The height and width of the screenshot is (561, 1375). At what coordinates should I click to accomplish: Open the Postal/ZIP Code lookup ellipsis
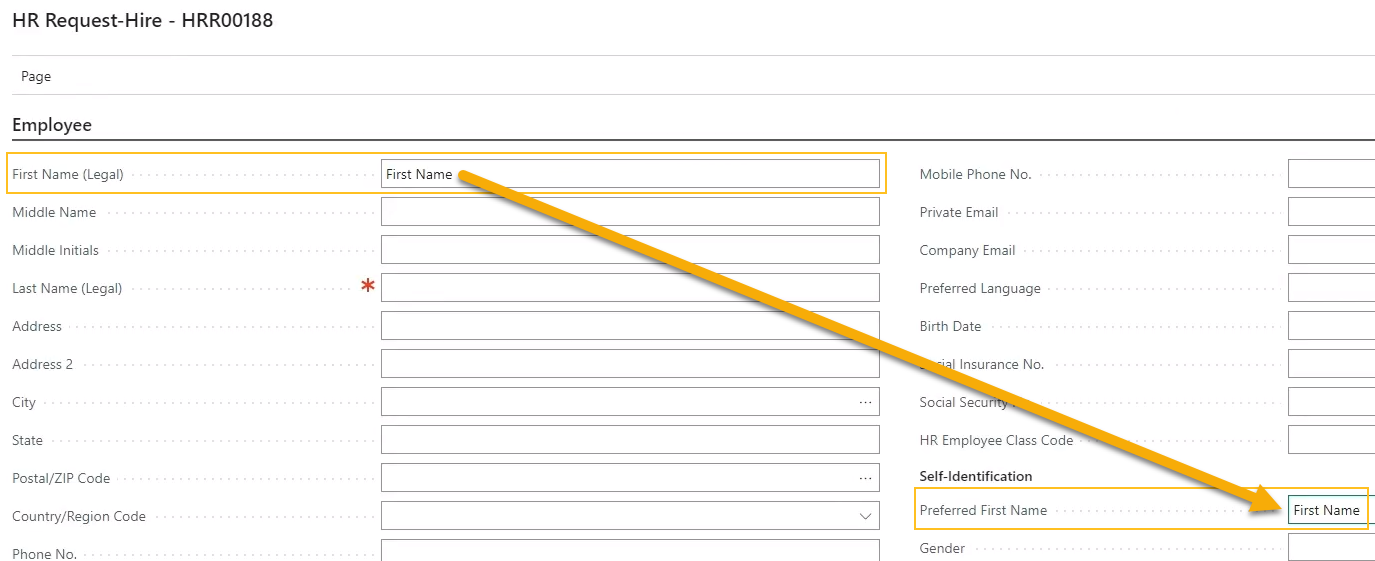(x=865, y=478)
